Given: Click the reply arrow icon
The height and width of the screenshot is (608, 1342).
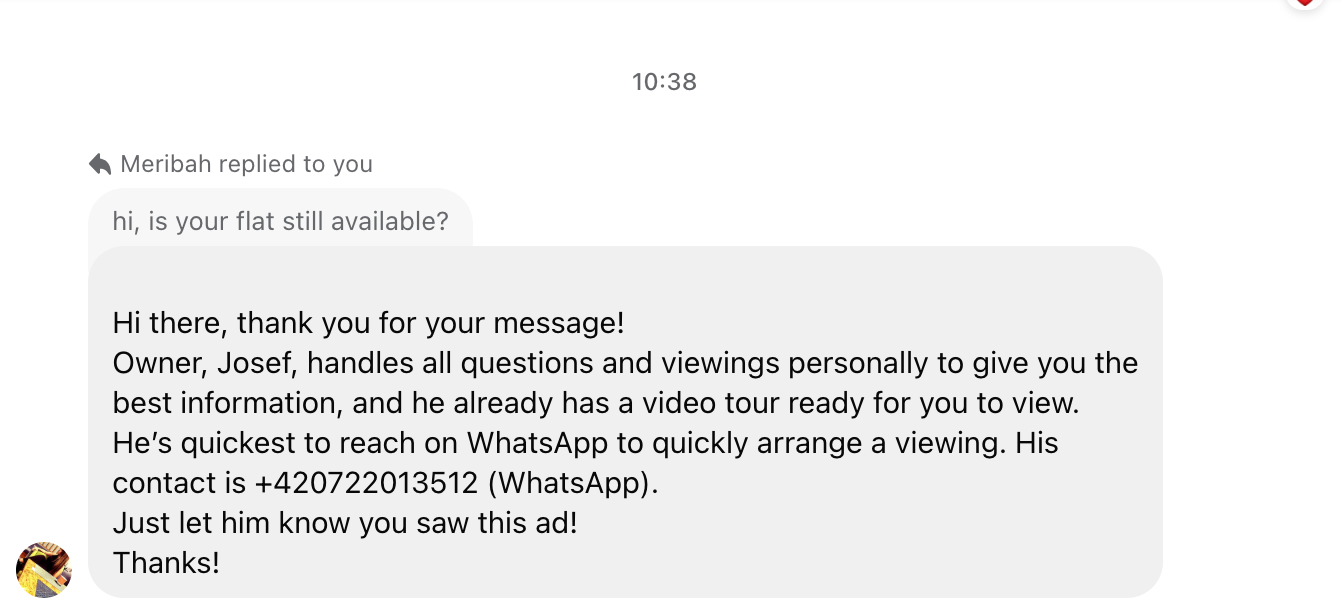Looking at the screenshot, I should click(100, 164).
